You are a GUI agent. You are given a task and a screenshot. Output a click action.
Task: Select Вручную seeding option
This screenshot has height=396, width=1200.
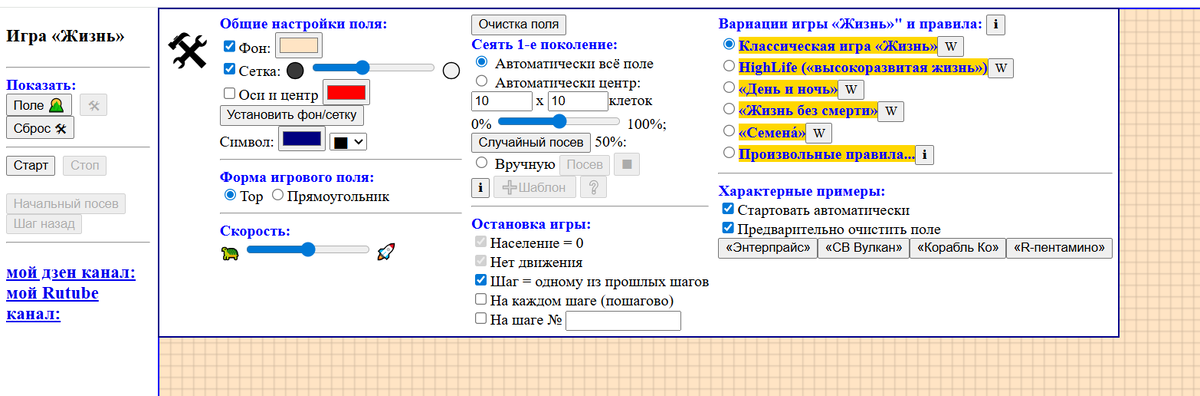tap(482, 163)
